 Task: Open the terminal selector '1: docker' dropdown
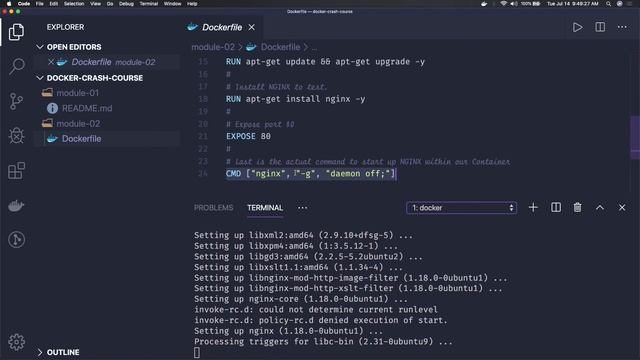click(x=461, y=208)
